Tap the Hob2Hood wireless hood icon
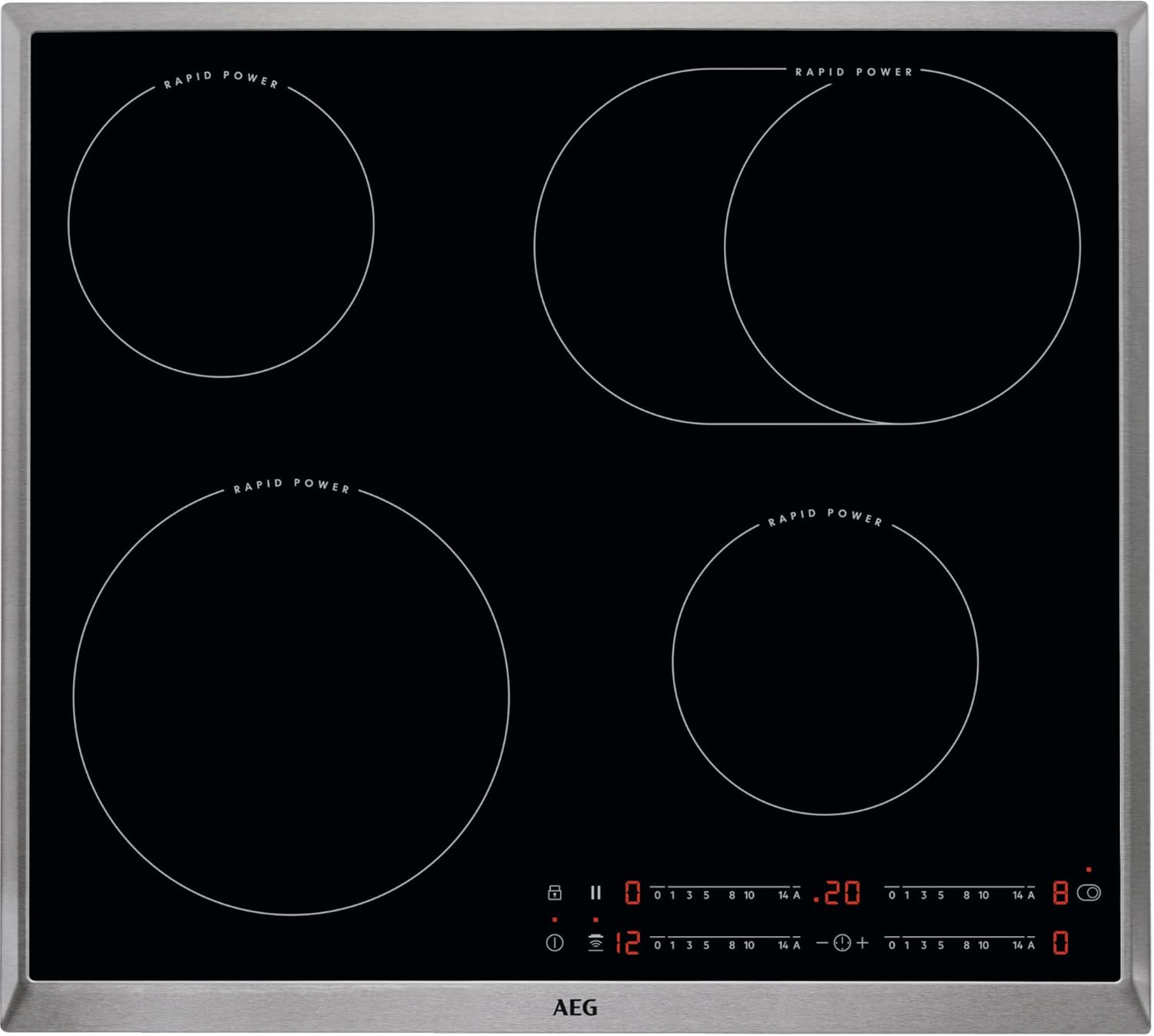The image size is (1154, 1036). point(595,943)
